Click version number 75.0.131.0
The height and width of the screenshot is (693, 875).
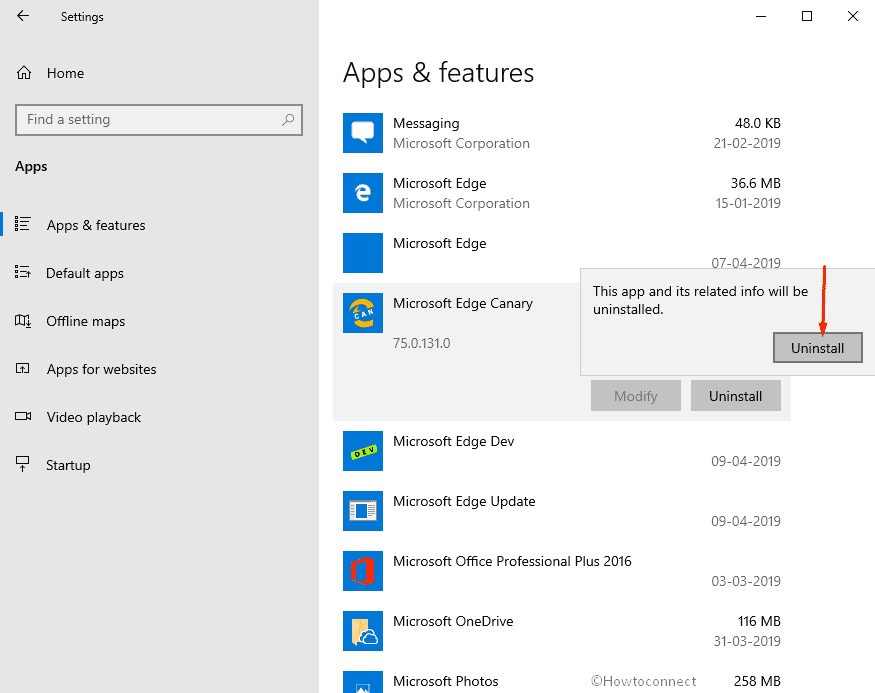[421, 343]
